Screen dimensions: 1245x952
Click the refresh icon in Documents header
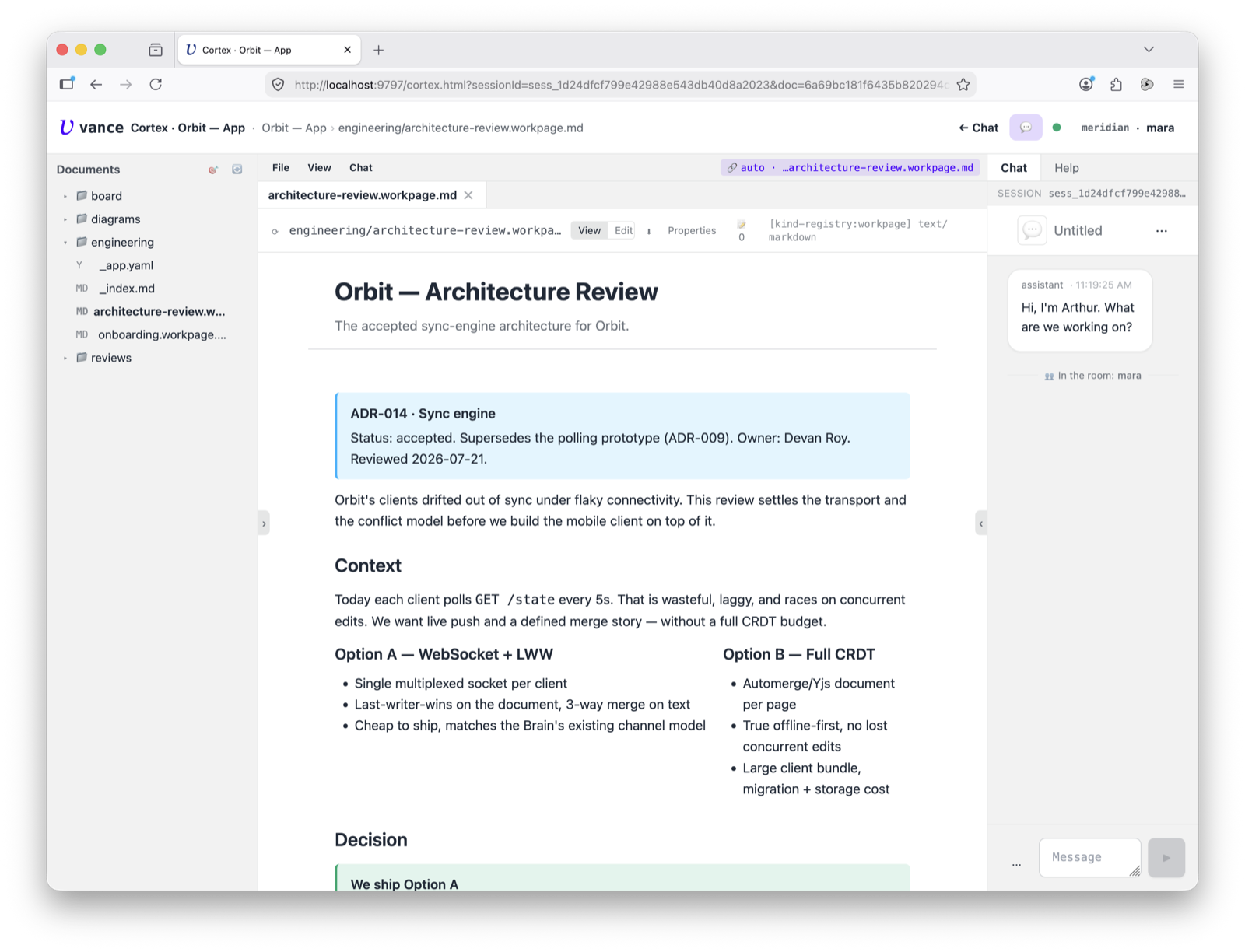coord(237,170)
